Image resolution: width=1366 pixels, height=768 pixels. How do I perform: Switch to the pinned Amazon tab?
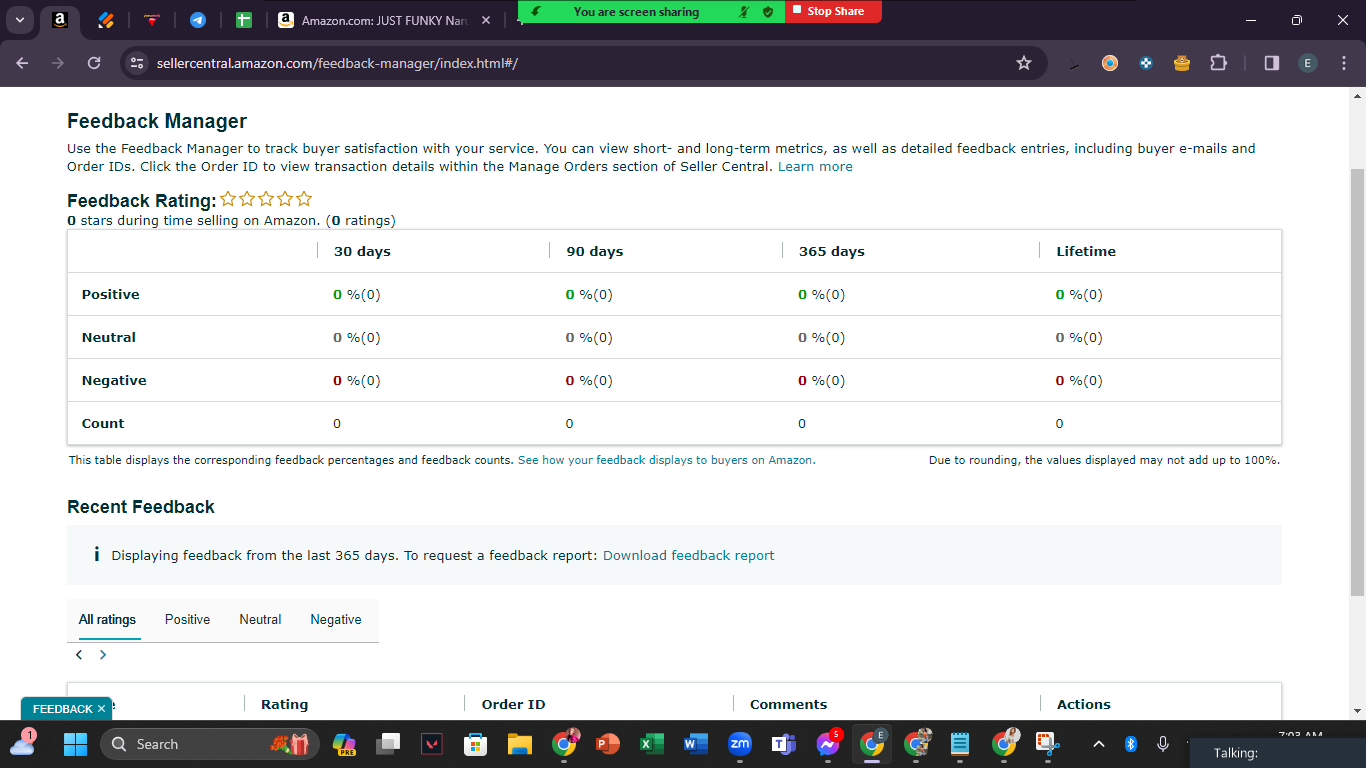click(60, 20)
